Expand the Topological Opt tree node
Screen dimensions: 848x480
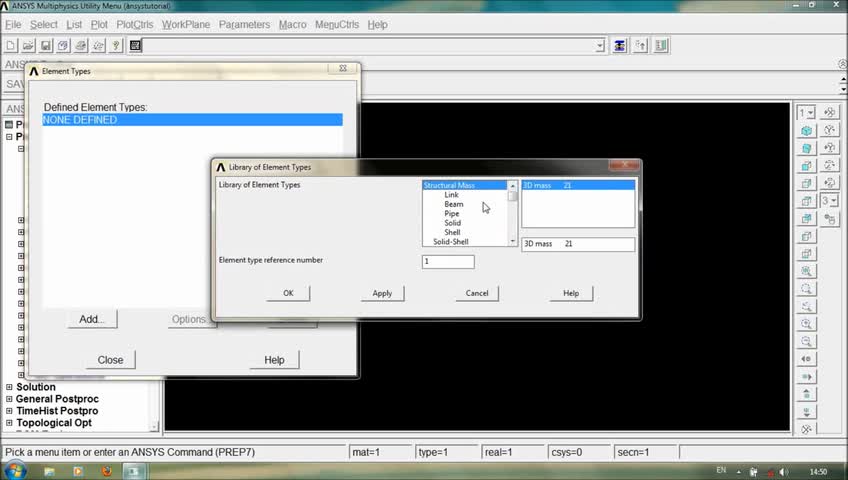[x=9, y=423]
